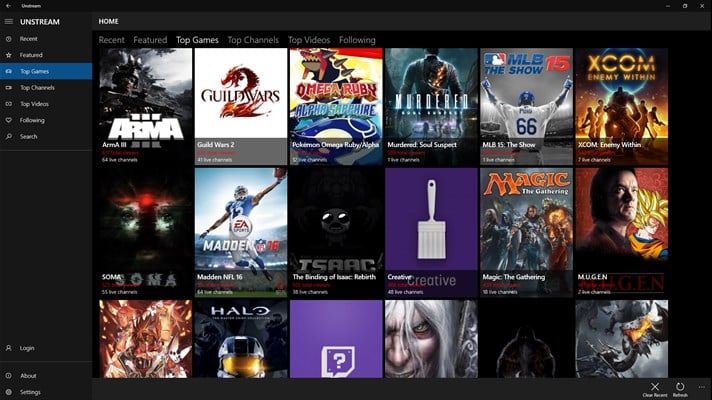Viewport: 712px width, 400px height.
Task: Open the white-haired character game tile
Action: pyautogui.click(x=431, y=339)
